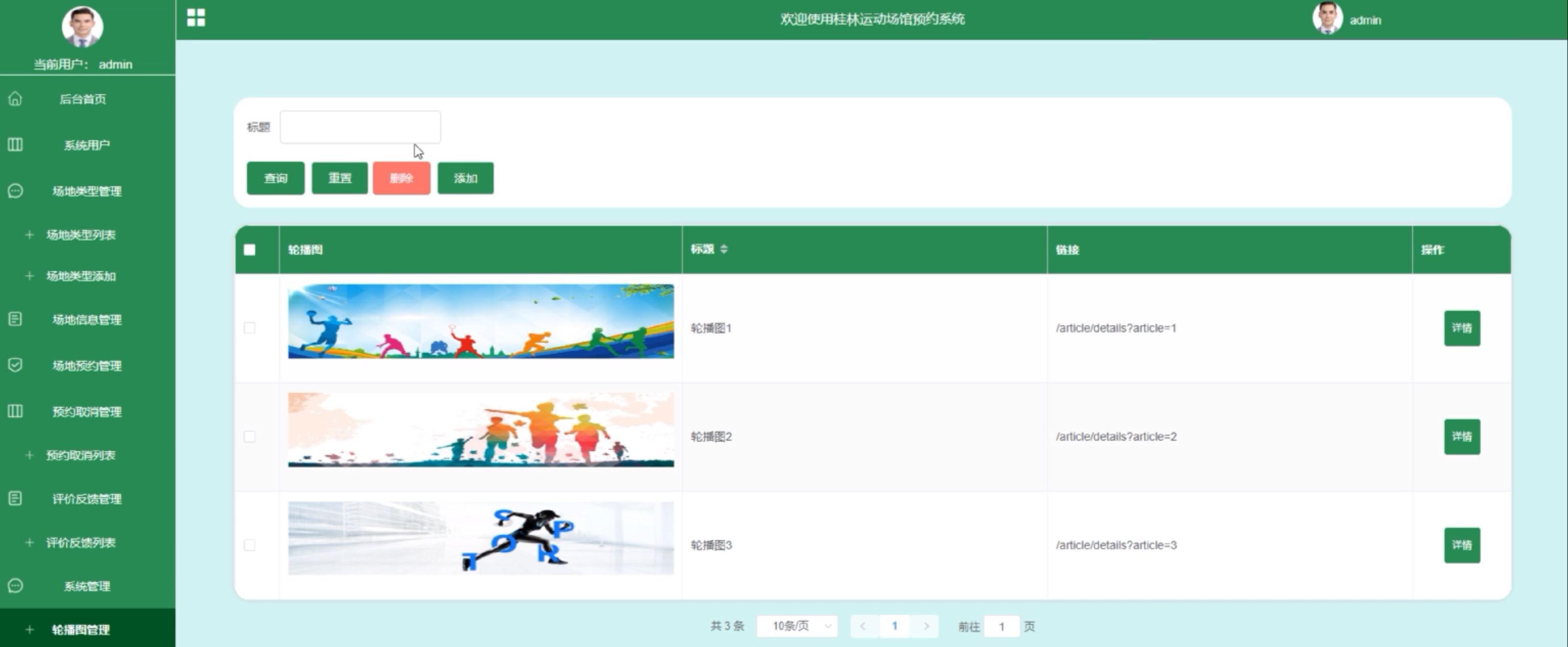Image resolution: width=1568 pixels, height=647 pixels.
Task: Expand the 评价反馈管理 sidebar menu
Action: tap(86, 499)
